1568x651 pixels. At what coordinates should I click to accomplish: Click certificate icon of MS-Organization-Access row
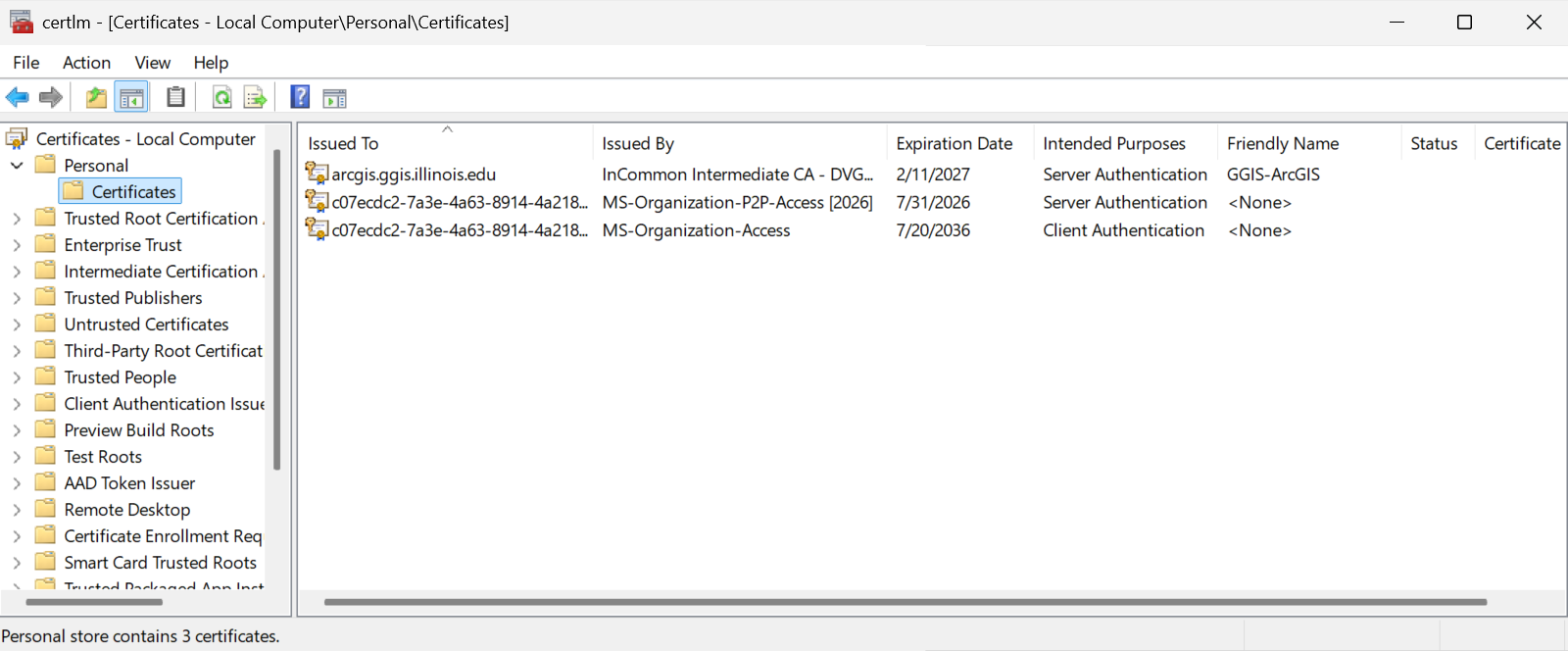(317, 229)
